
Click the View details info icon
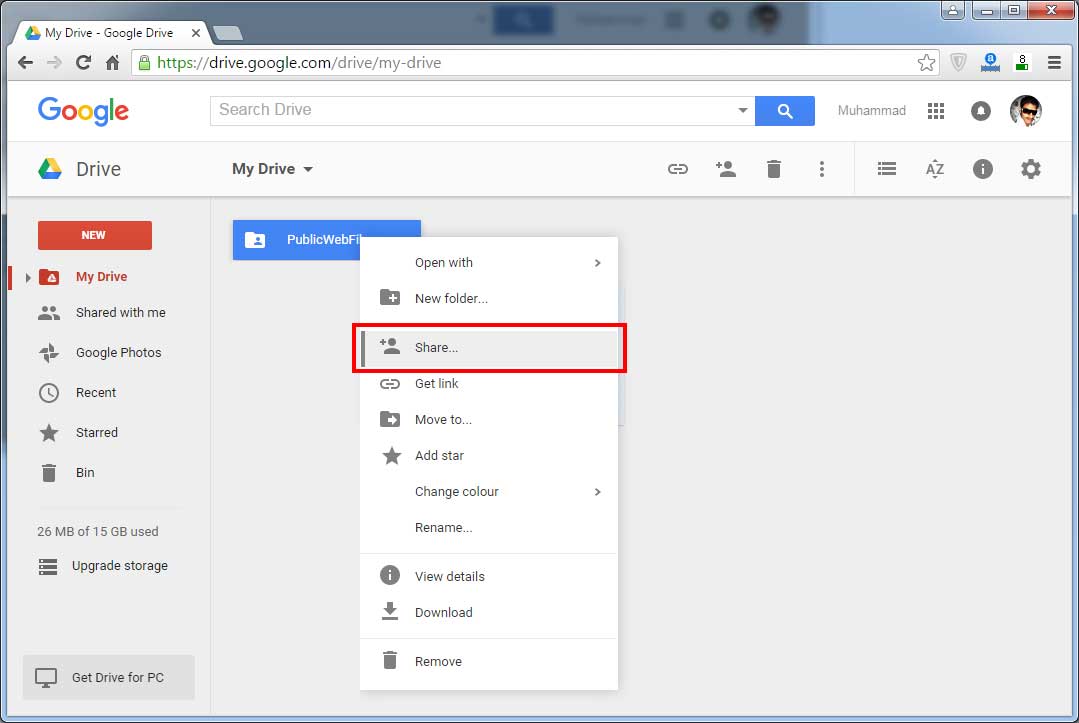(x=982, y=169)
